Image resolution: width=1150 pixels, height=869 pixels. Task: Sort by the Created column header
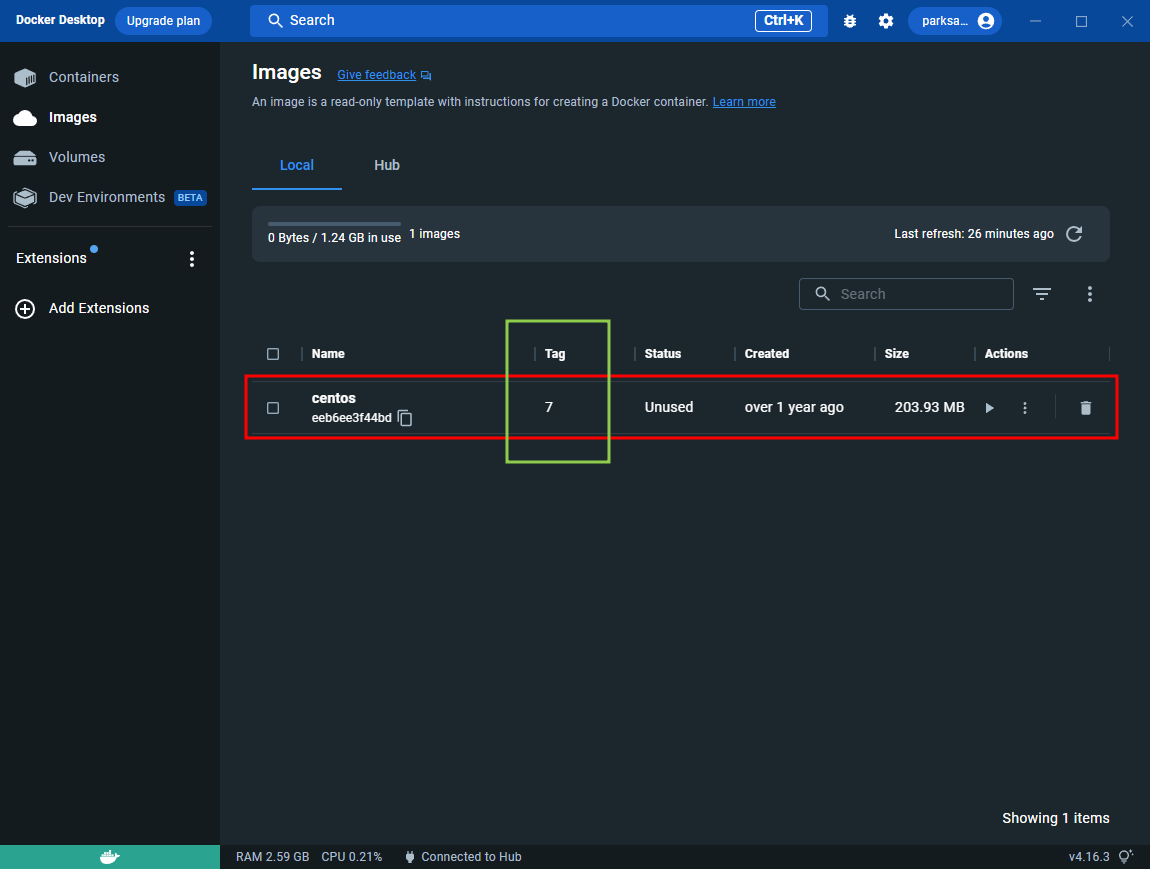[x=766, y=353]
